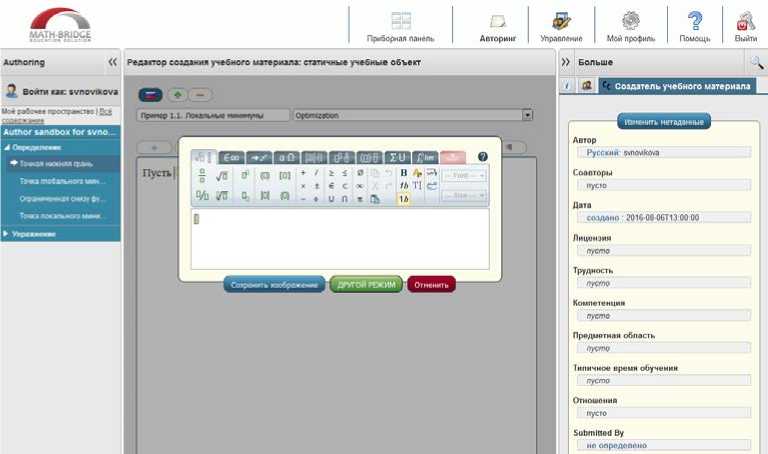Open the Greek letters α Ω tab
The width and height of the screenshot is (768, 454).
point(287,158)
